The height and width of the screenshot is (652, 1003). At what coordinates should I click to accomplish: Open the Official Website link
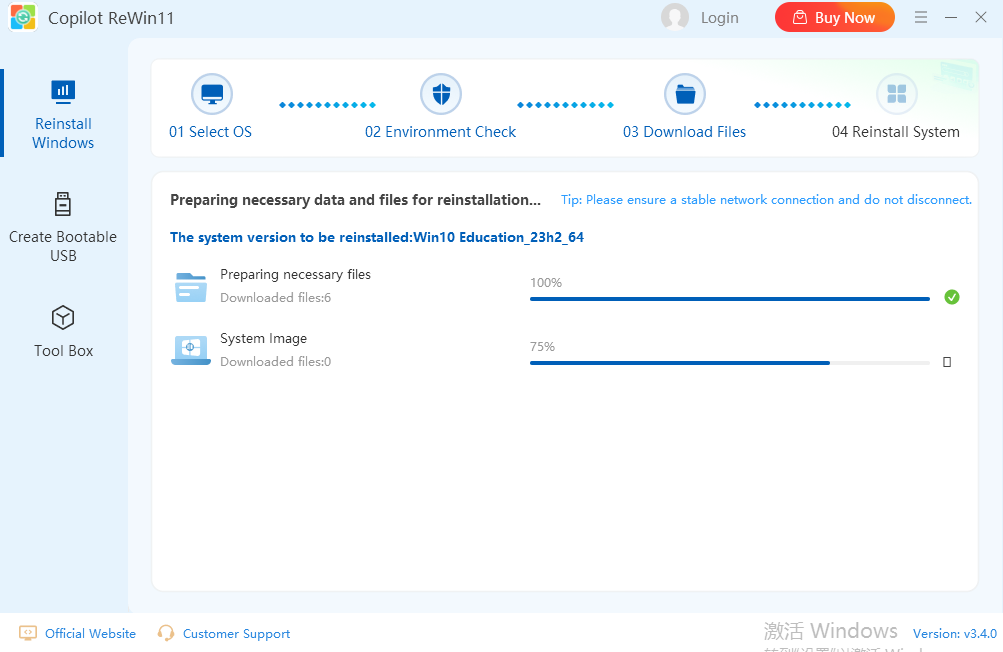tap(90, 633)
